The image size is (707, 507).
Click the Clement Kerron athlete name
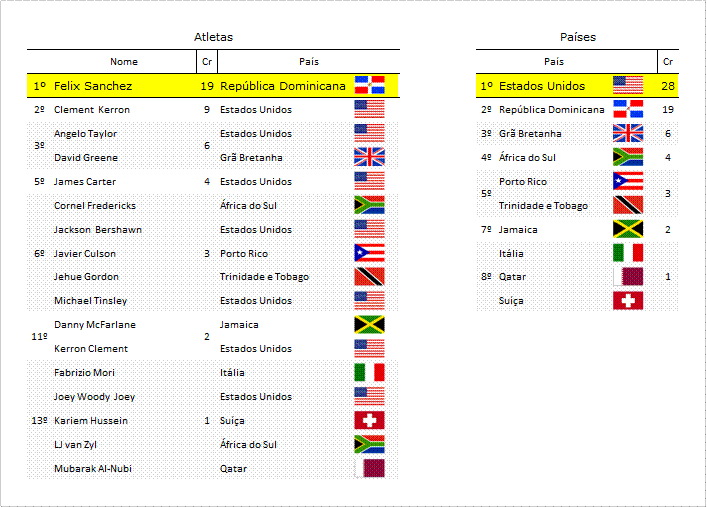pos(92,110)
